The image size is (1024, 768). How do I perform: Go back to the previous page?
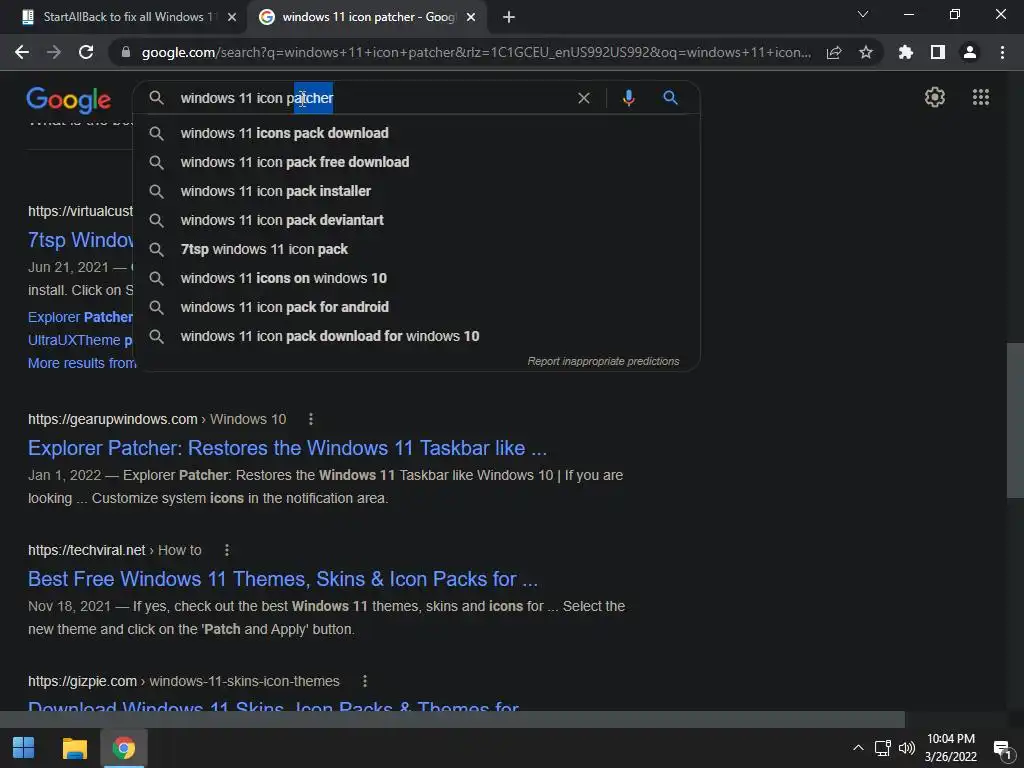click(x=22, y=52)
